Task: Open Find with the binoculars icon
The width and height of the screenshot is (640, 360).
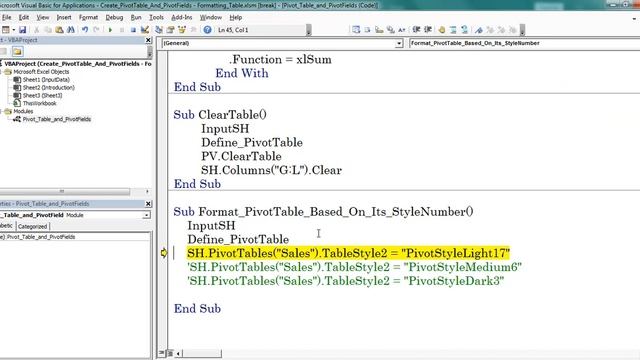Action: [71, 30]
